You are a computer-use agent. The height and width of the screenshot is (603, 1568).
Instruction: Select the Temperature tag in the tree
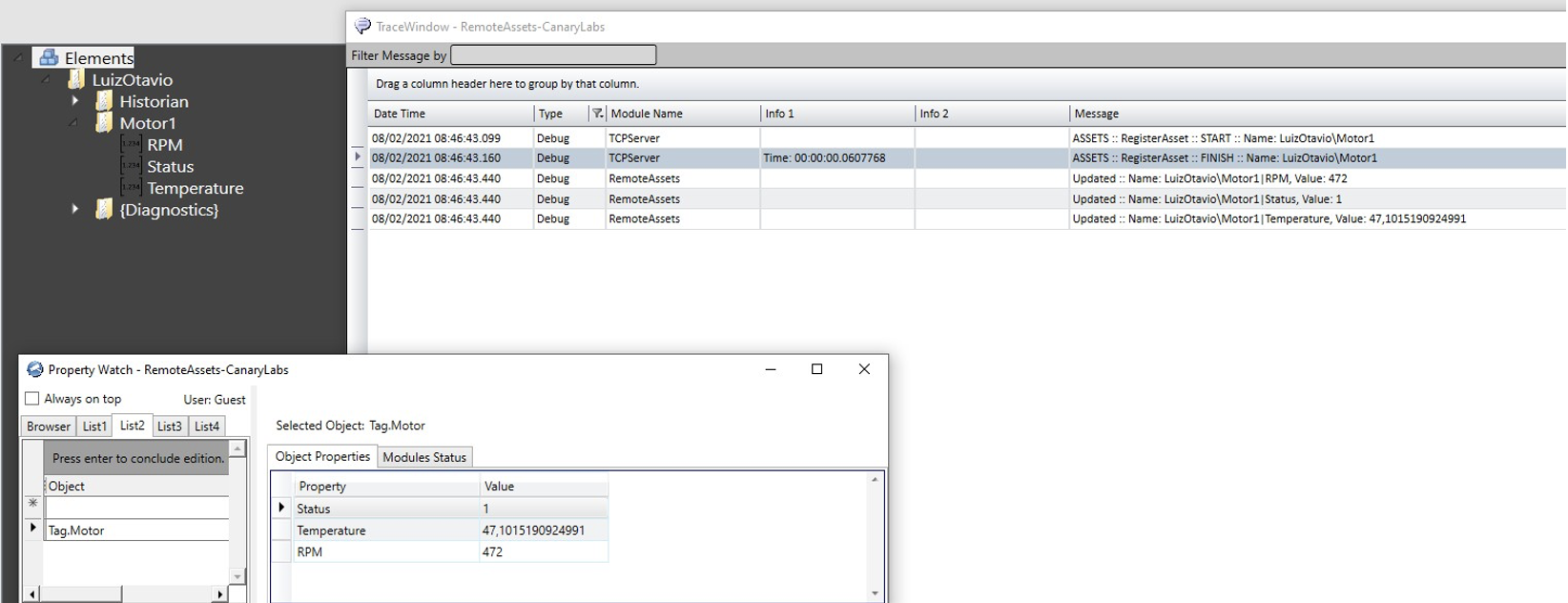[x=196, y=188]
